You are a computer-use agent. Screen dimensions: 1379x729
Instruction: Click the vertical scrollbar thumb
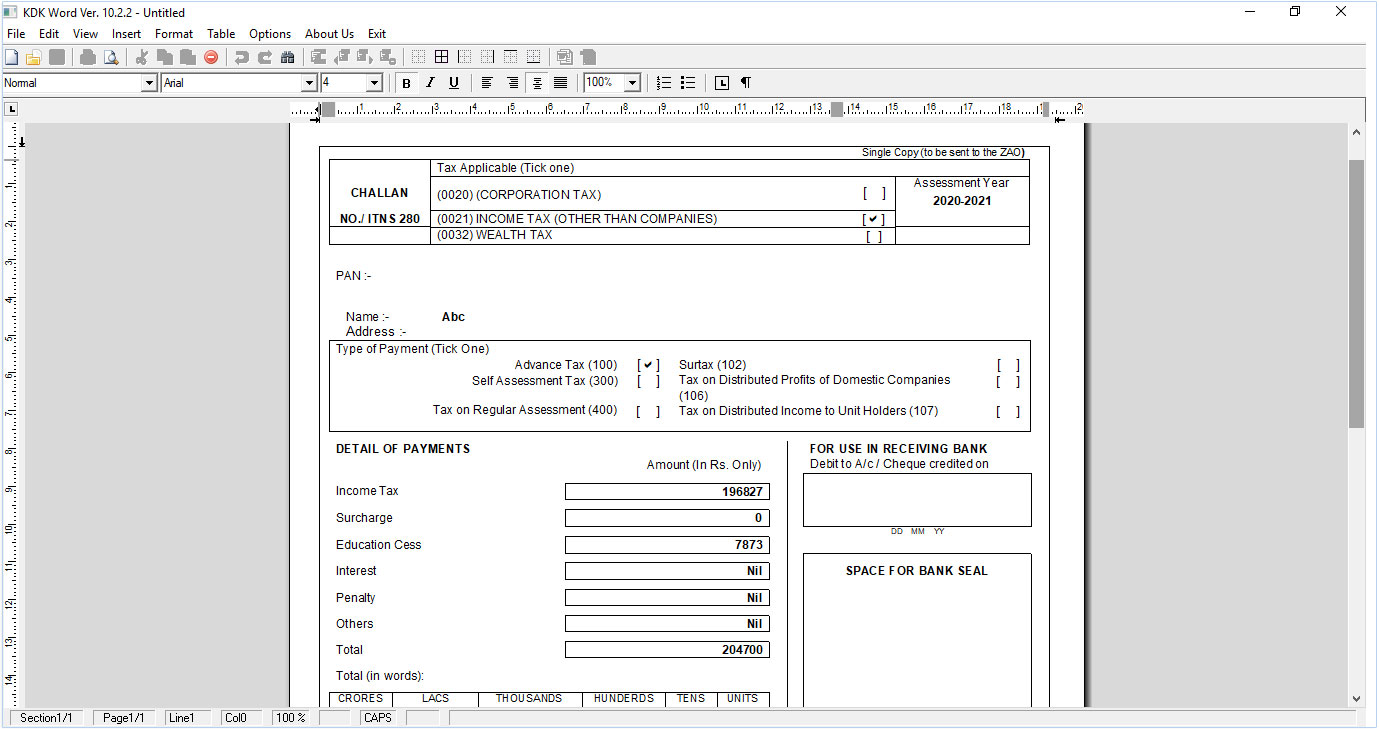coord(1357,294)
